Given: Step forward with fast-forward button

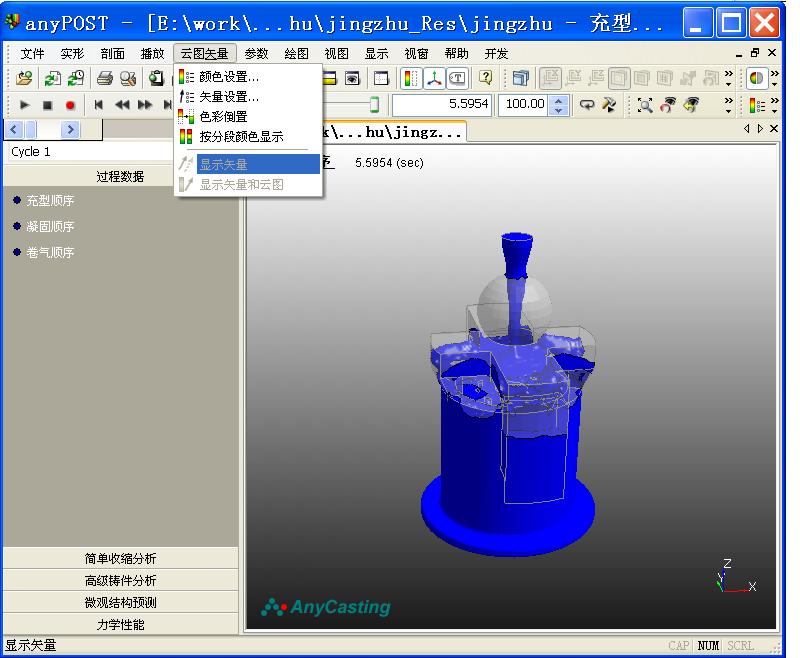Looking at the screenshot, I should pos(145,105).
